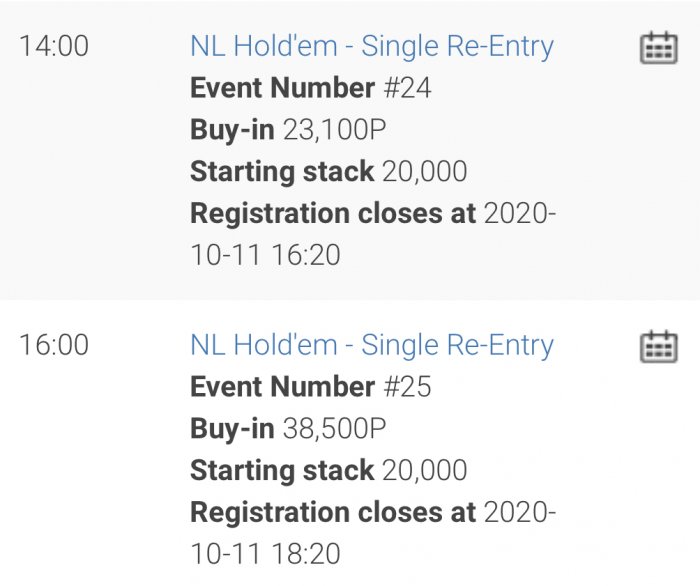Click the Registration closes at label for Event #25
This screenshot has height=586, width=700.
pyautogui.click(x=332, y=512)
